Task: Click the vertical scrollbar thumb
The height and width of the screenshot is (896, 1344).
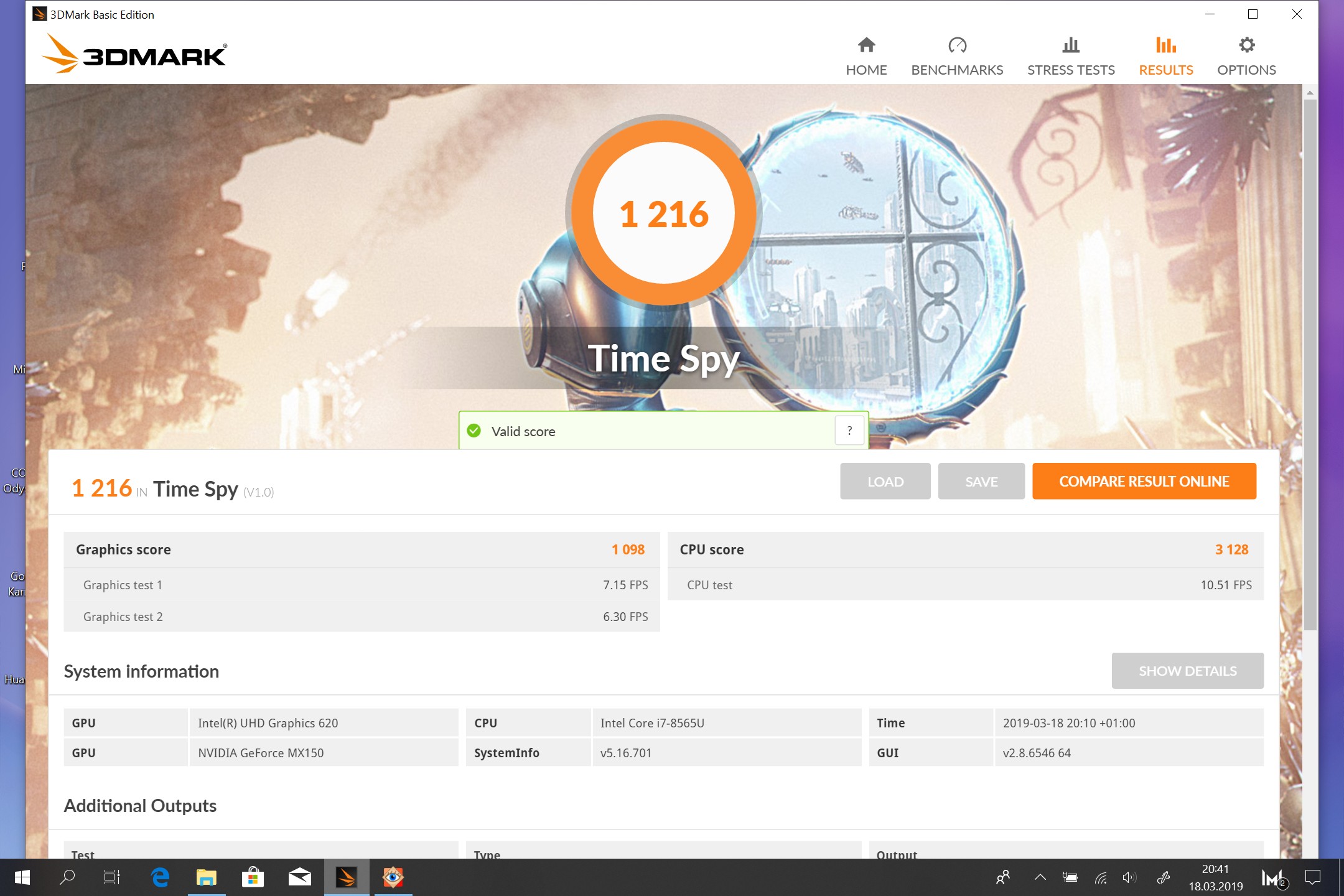Action: 1310,364
